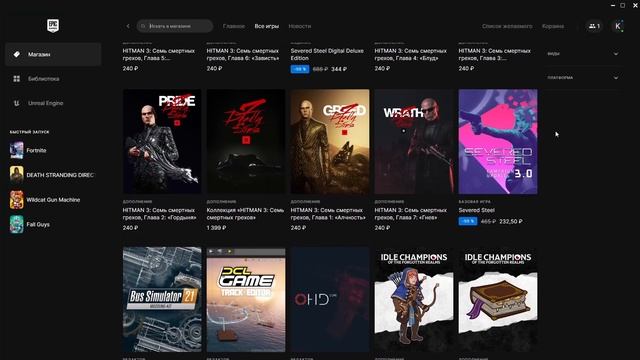Open the Severed Steel 3.0 cover
640x360 pixels.
click(498, 141)
